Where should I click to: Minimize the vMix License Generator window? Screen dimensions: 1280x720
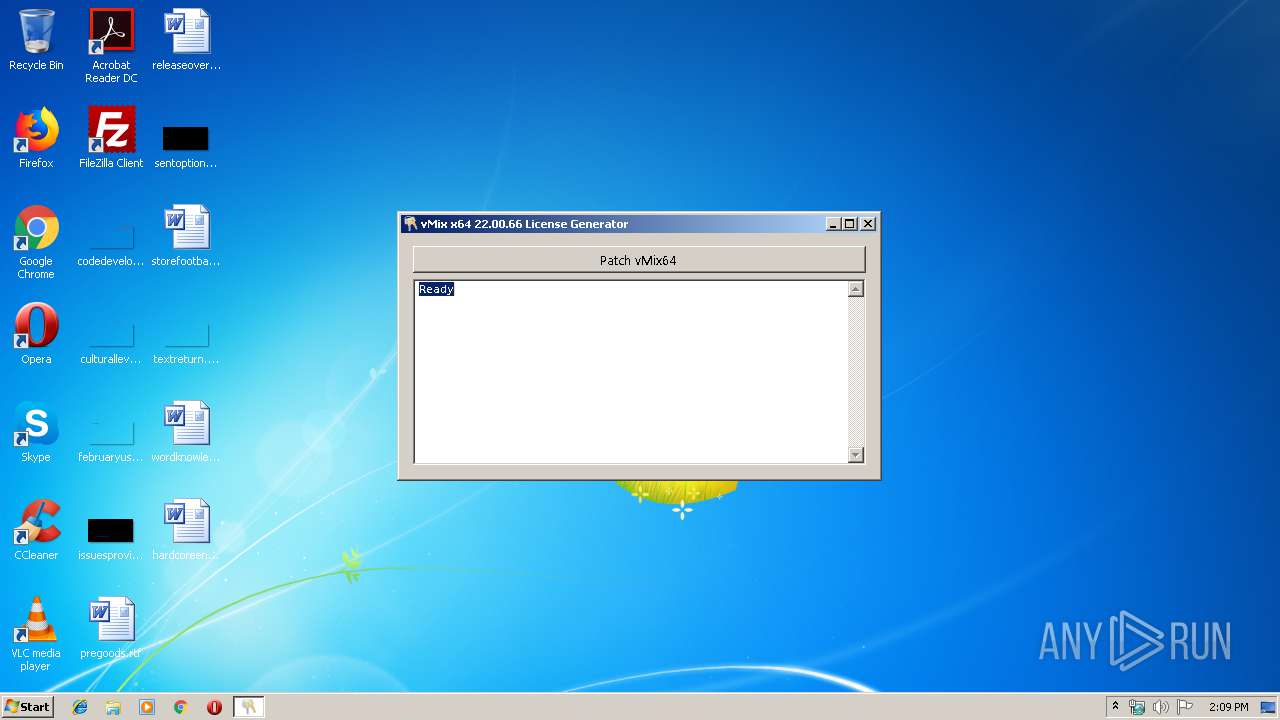[x=833, y=224]
